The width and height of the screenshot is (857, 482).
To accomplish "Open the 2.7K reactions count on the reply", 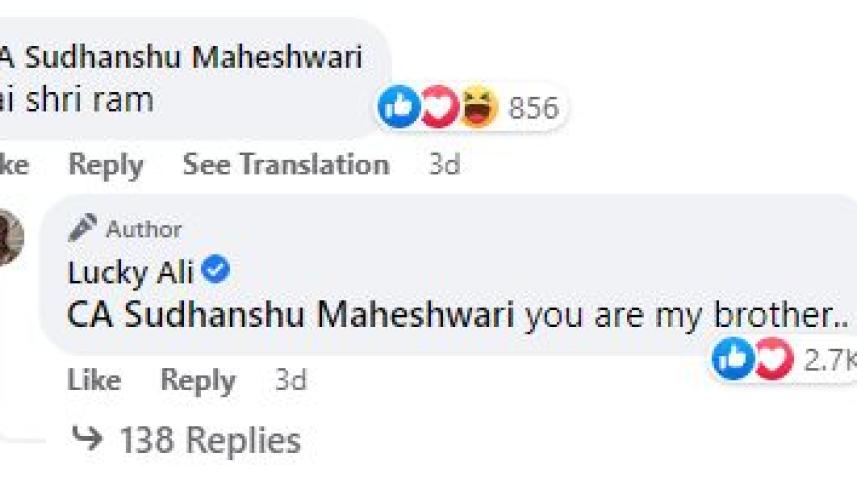I will [829, 360].
